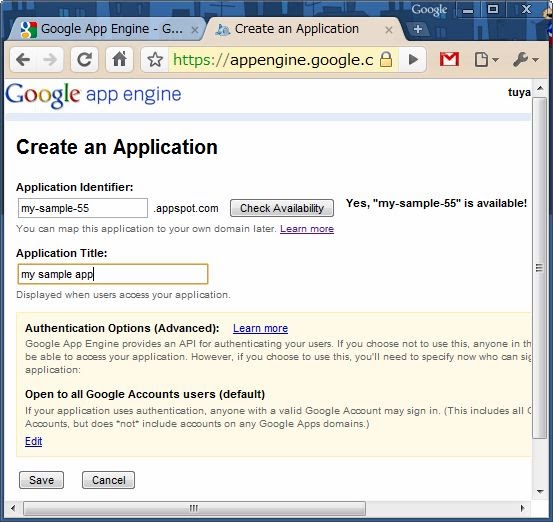Open the home page icon
553x522 pixels.
(120, 60)
